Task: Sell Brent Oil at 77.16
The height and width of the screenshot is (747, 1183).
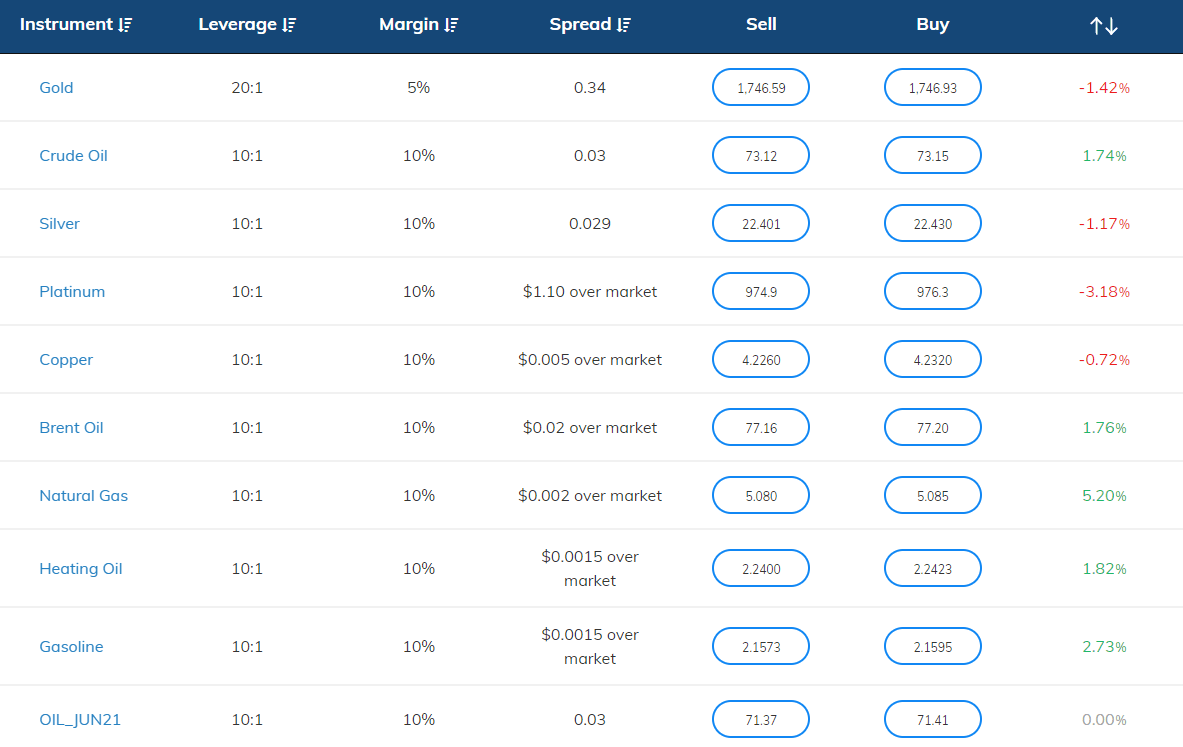Action: (x=760, y=428)
